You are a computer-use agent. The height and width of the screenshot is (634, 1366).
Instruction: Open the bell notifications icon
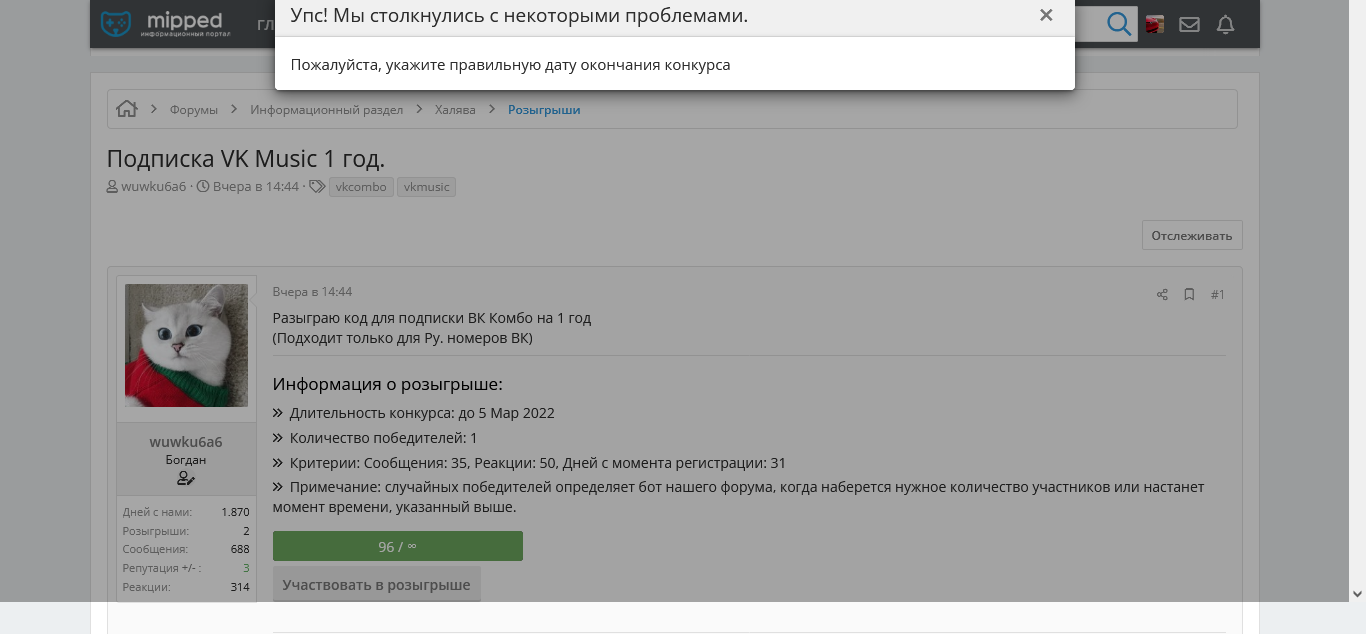tap(1225, 25)
